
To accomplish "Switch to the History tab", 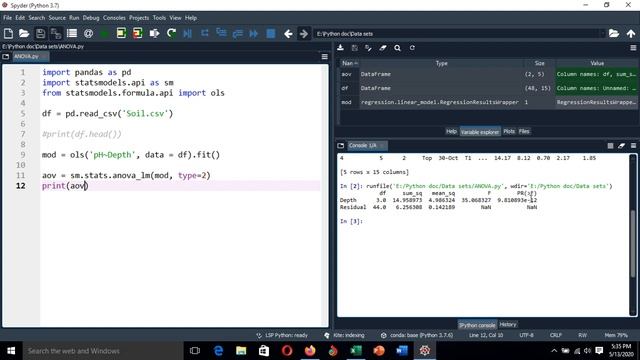I will tap(508, 324).
